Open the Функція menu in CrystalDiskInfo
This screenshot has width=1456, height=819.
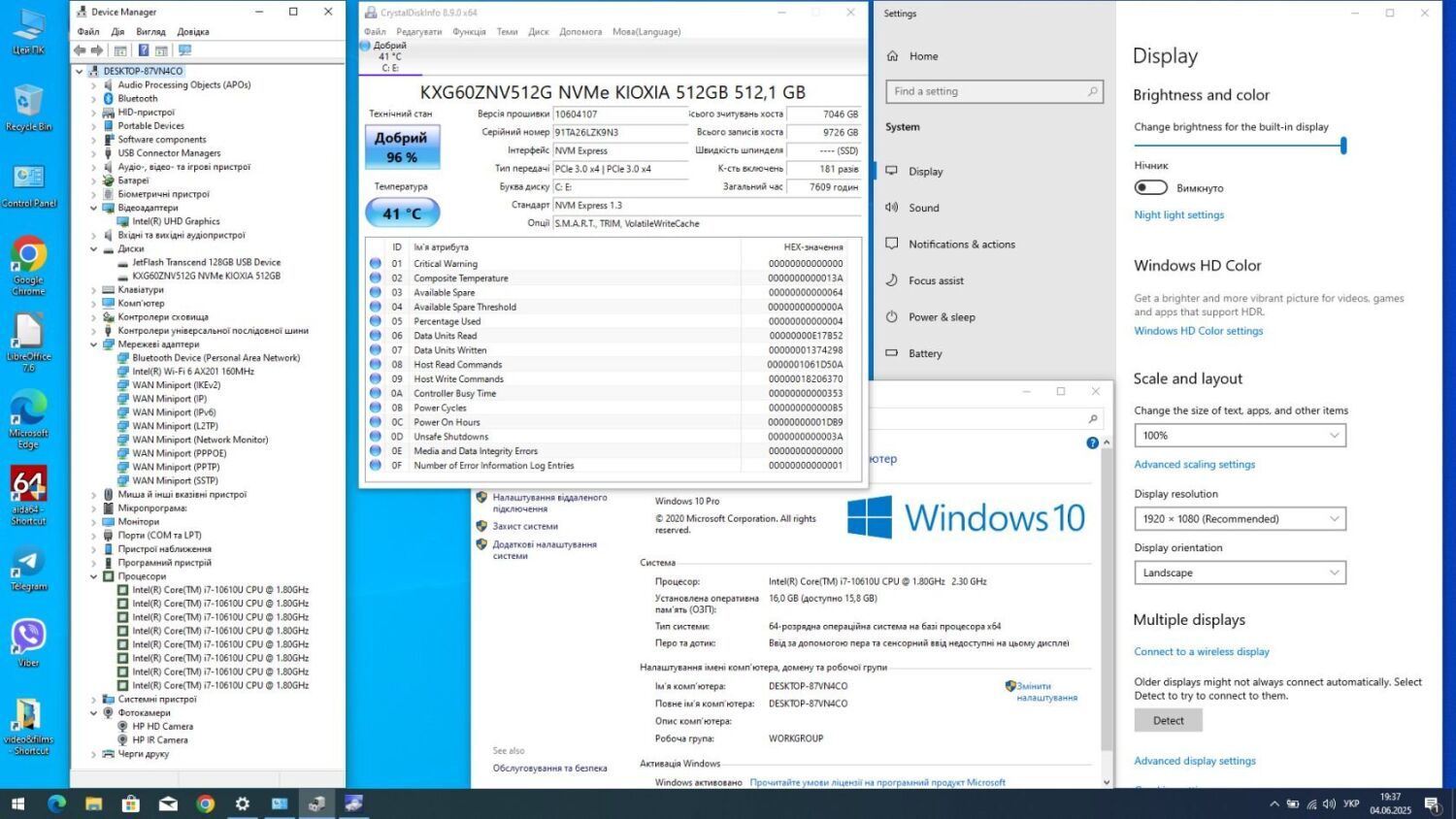tap(469, 32)
